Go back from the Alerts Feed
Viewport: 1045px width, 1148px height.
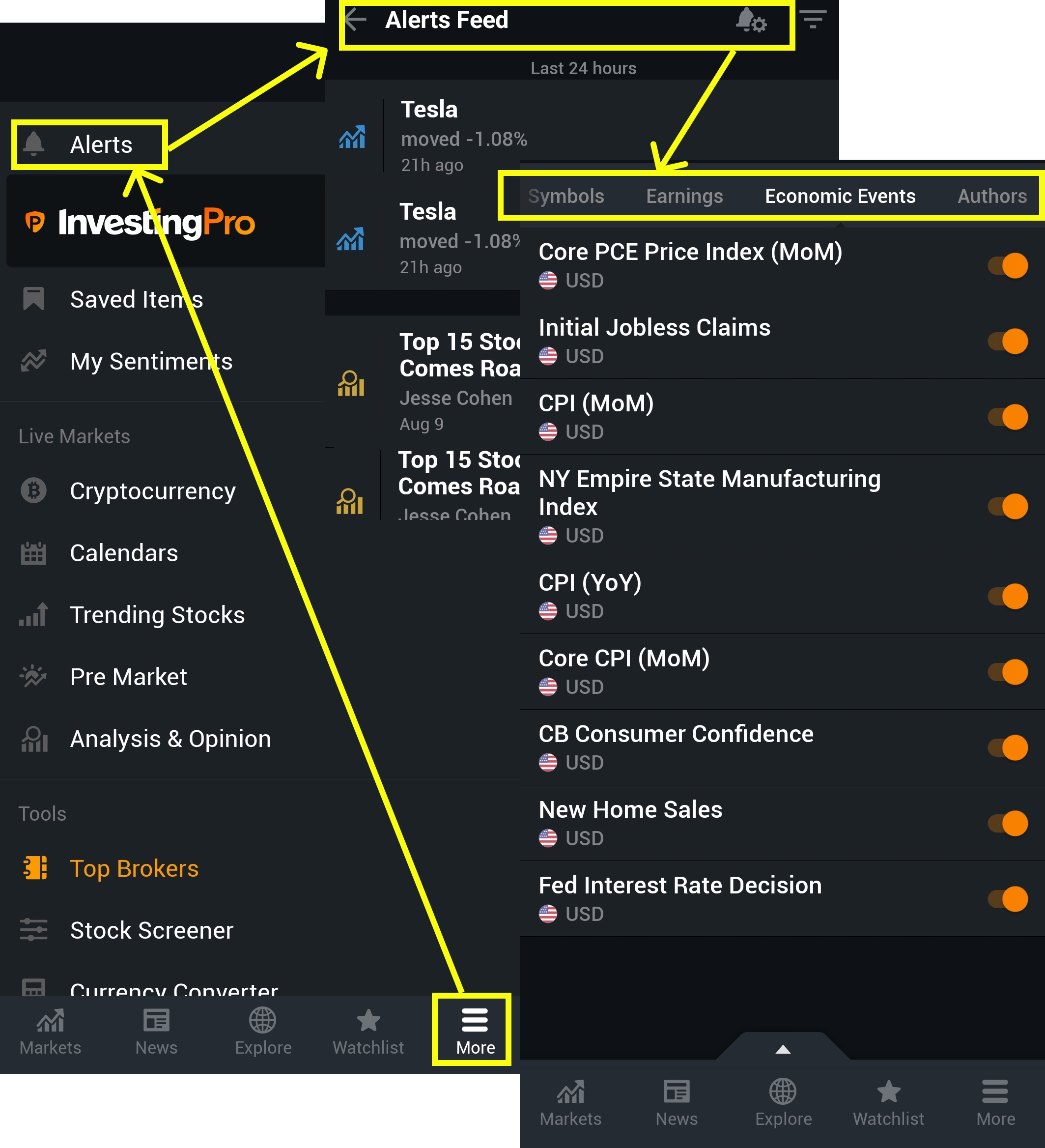tap(356, 19)
